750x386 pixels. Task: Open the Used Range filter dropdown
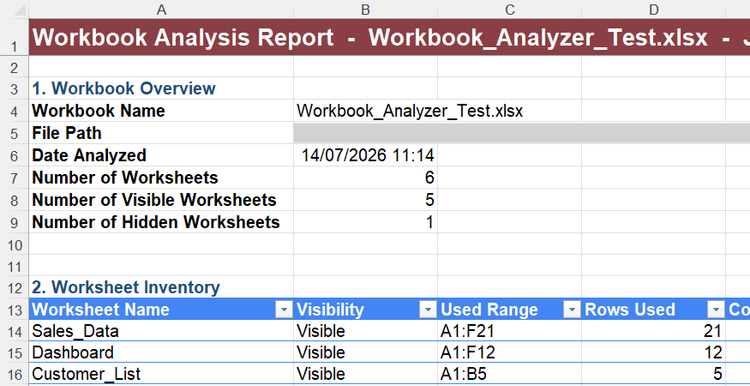tap(572, 310)
